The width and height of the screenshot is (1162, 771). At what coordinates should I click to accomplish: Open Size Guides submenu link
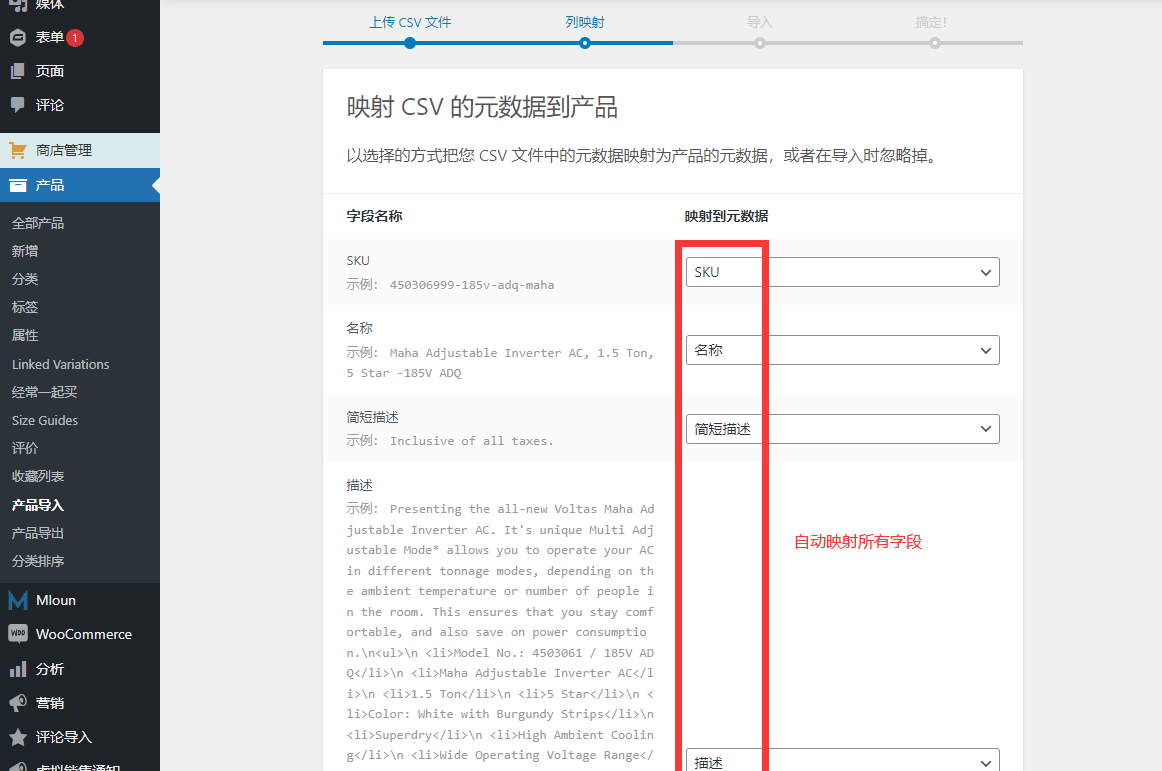click(x=45, y=420)
